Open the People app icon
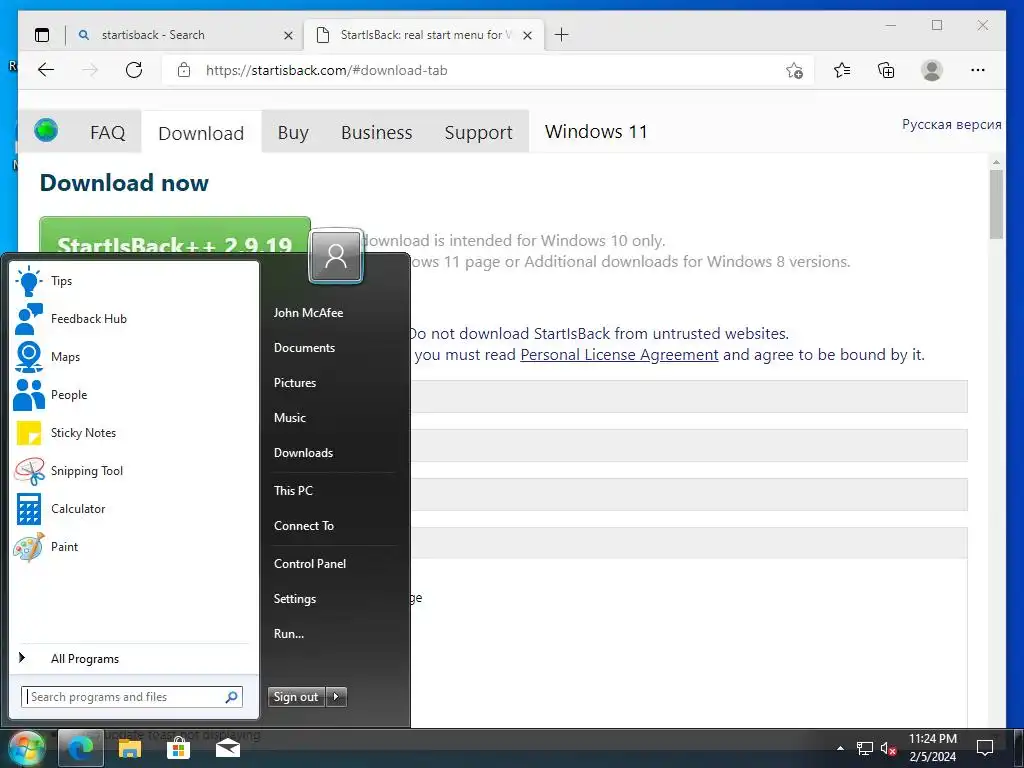 click(x=29, y=395)
